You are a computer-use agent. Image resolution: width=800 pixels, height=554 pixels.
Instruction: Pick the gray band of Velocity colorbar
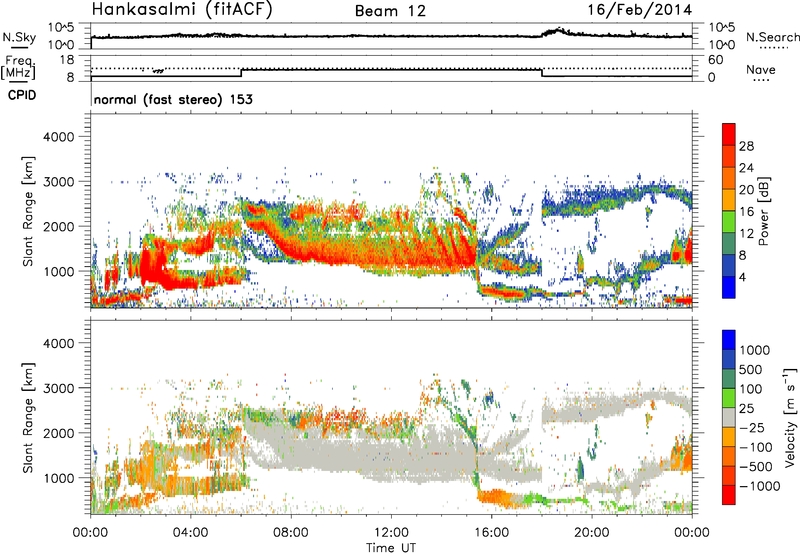click(x=729, y=417)
